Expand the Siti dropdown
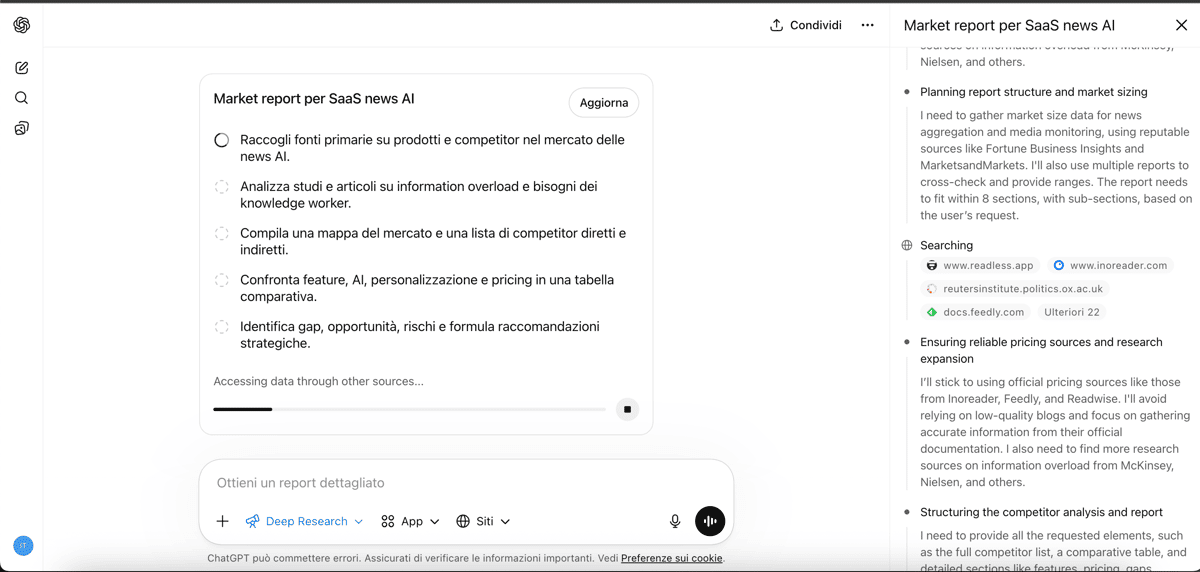1200x572 pixels. [483, 521]
